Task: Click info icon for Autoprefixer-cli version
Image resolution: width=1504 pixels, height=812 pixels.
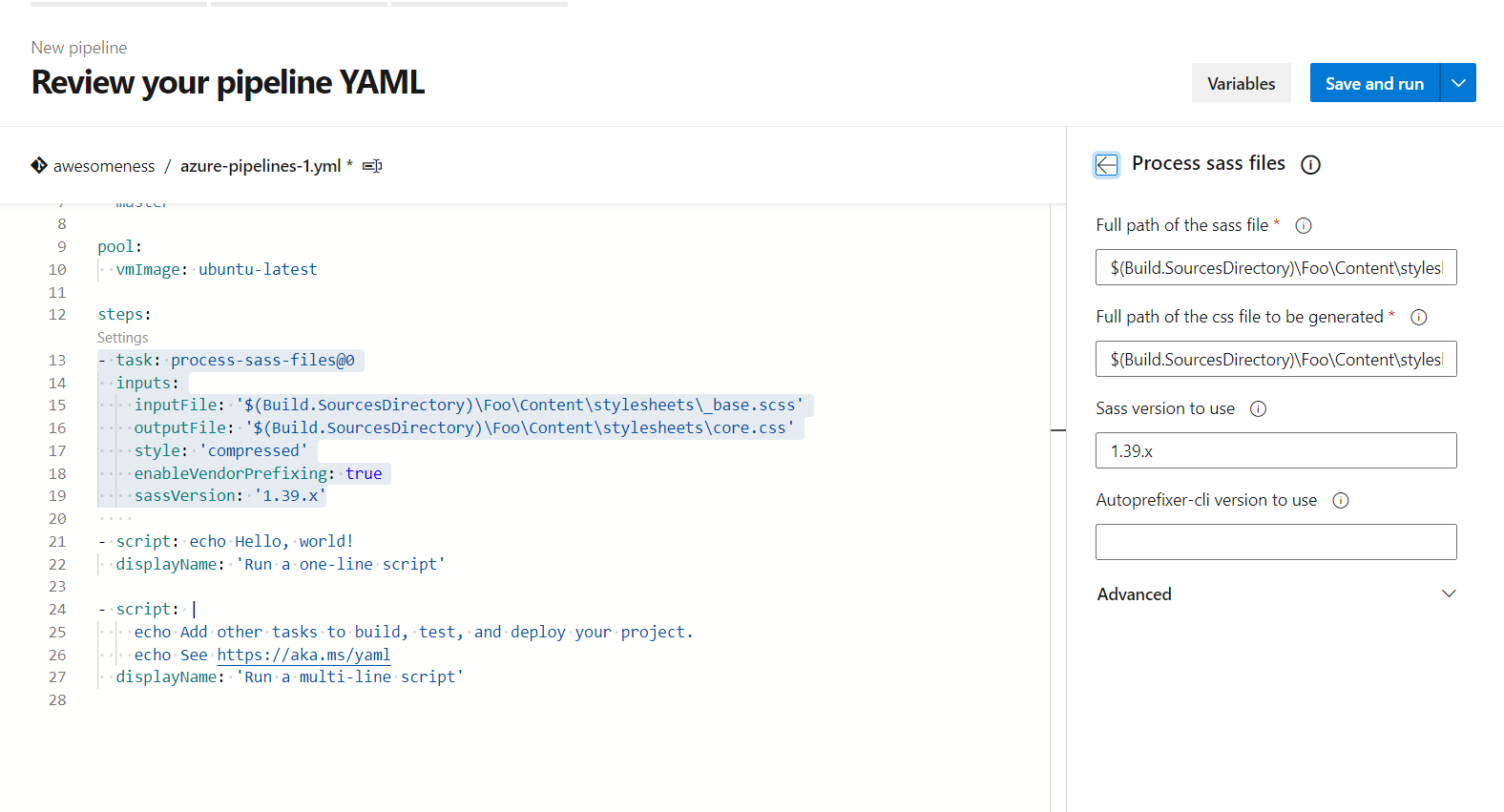Action: 1341,501
